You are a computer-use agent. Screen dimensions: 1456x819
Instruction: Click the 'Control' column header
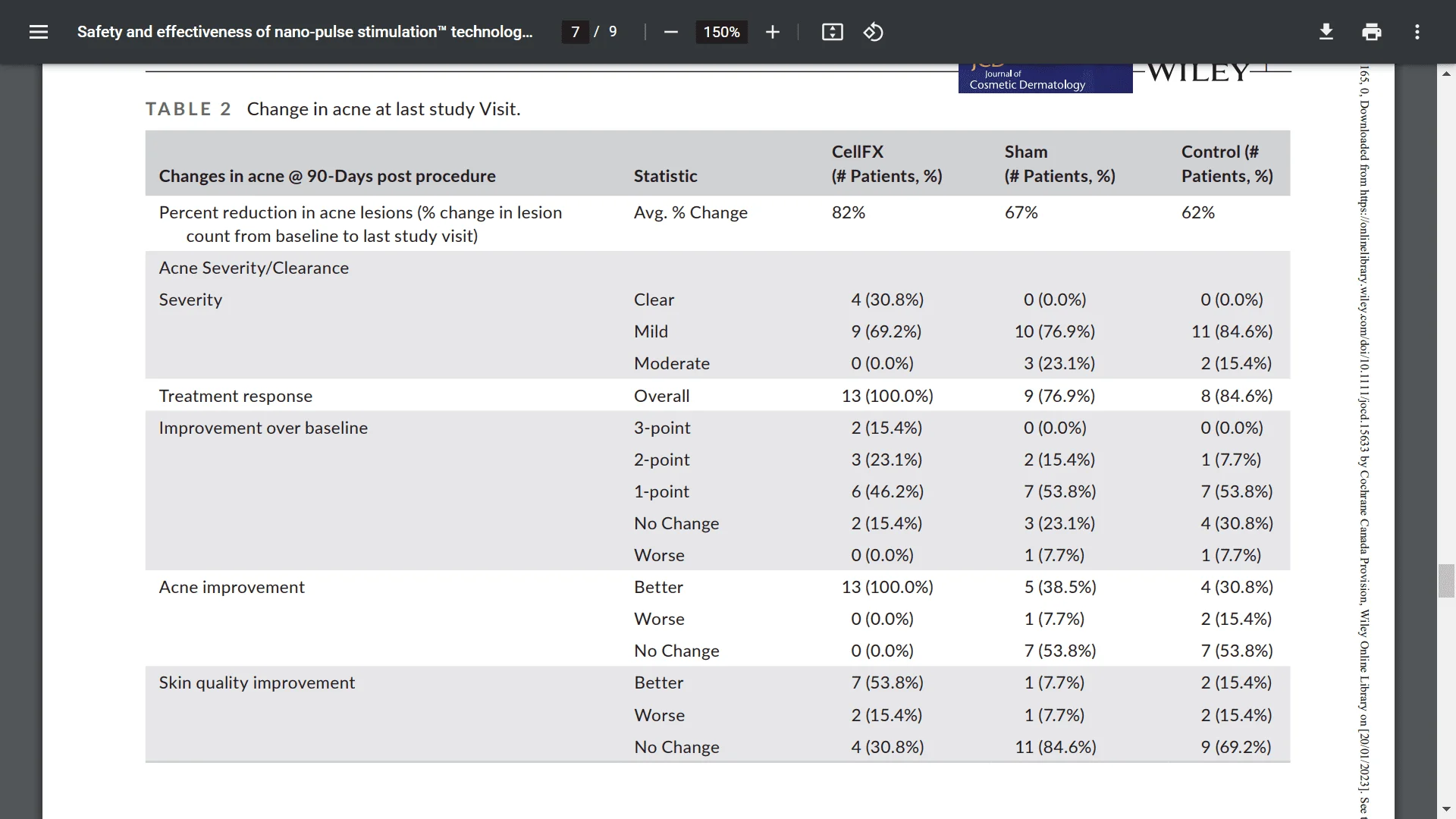tap(1227, 164)
